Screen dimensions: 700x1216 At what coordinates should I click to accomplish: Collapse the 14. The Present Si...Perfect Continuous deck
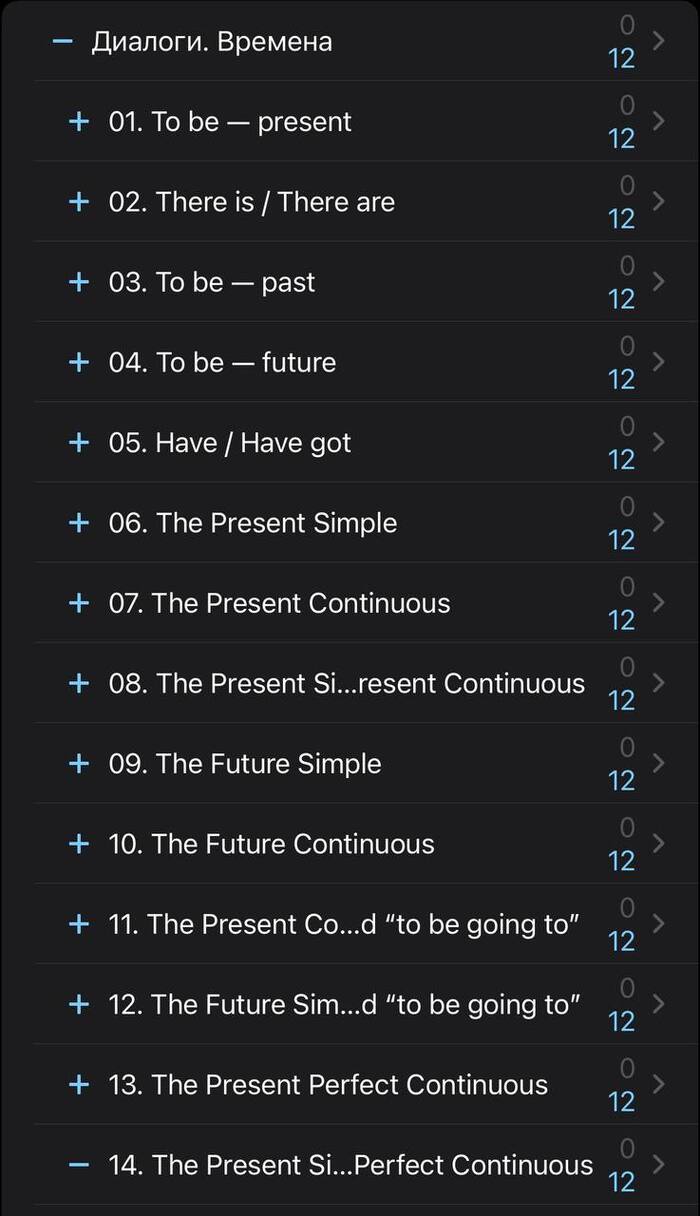[78, 1165]
